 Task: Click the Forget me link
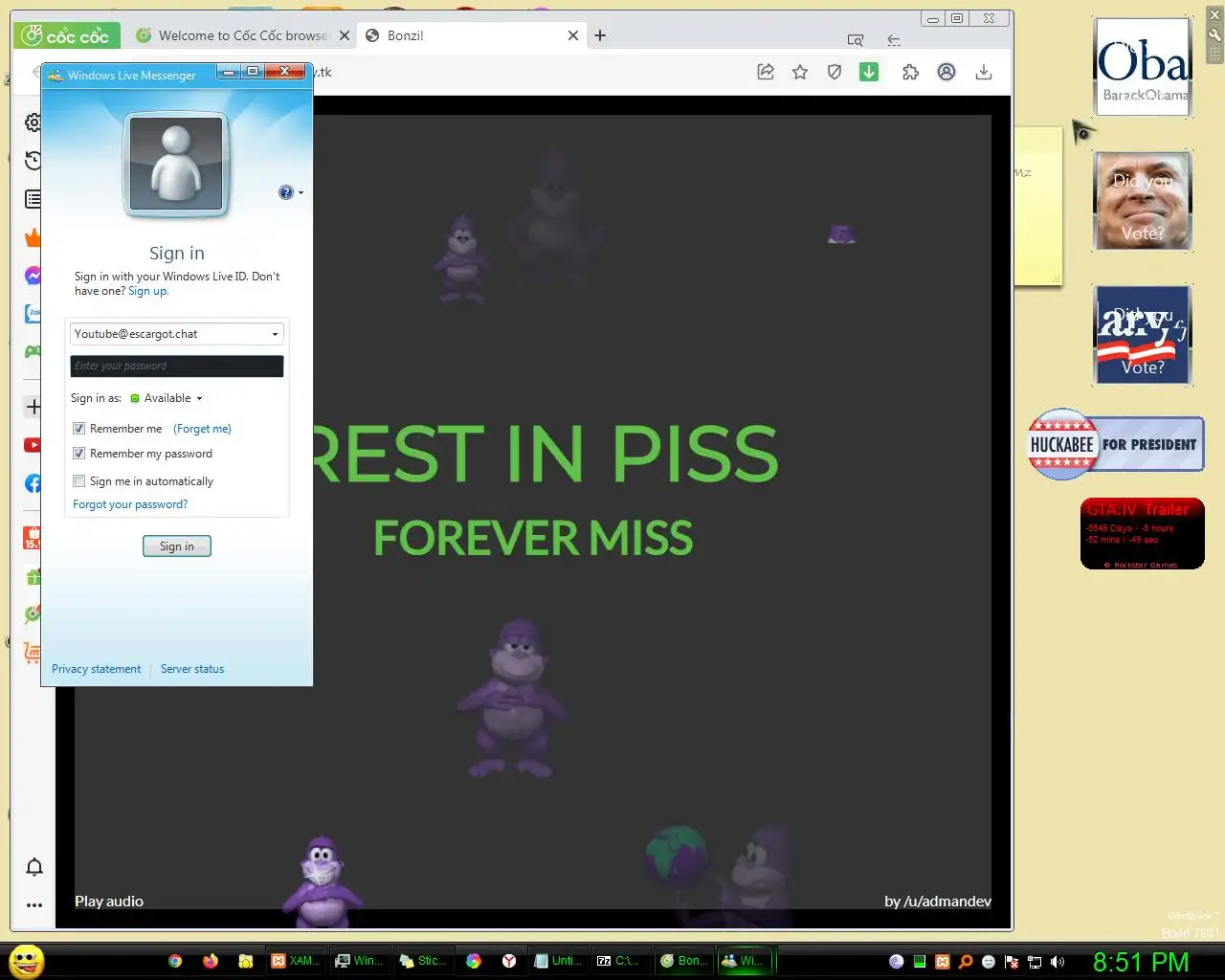click(x=202, y=429)
